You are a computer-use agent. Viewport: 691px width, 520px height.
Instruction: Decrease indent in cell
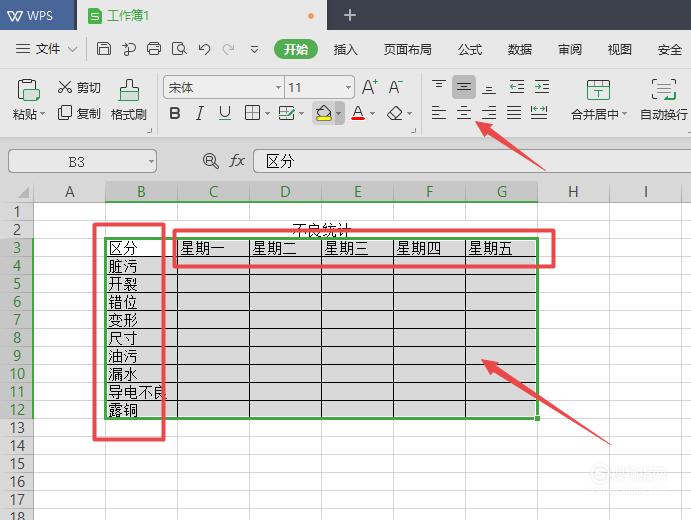pos(516,87)
